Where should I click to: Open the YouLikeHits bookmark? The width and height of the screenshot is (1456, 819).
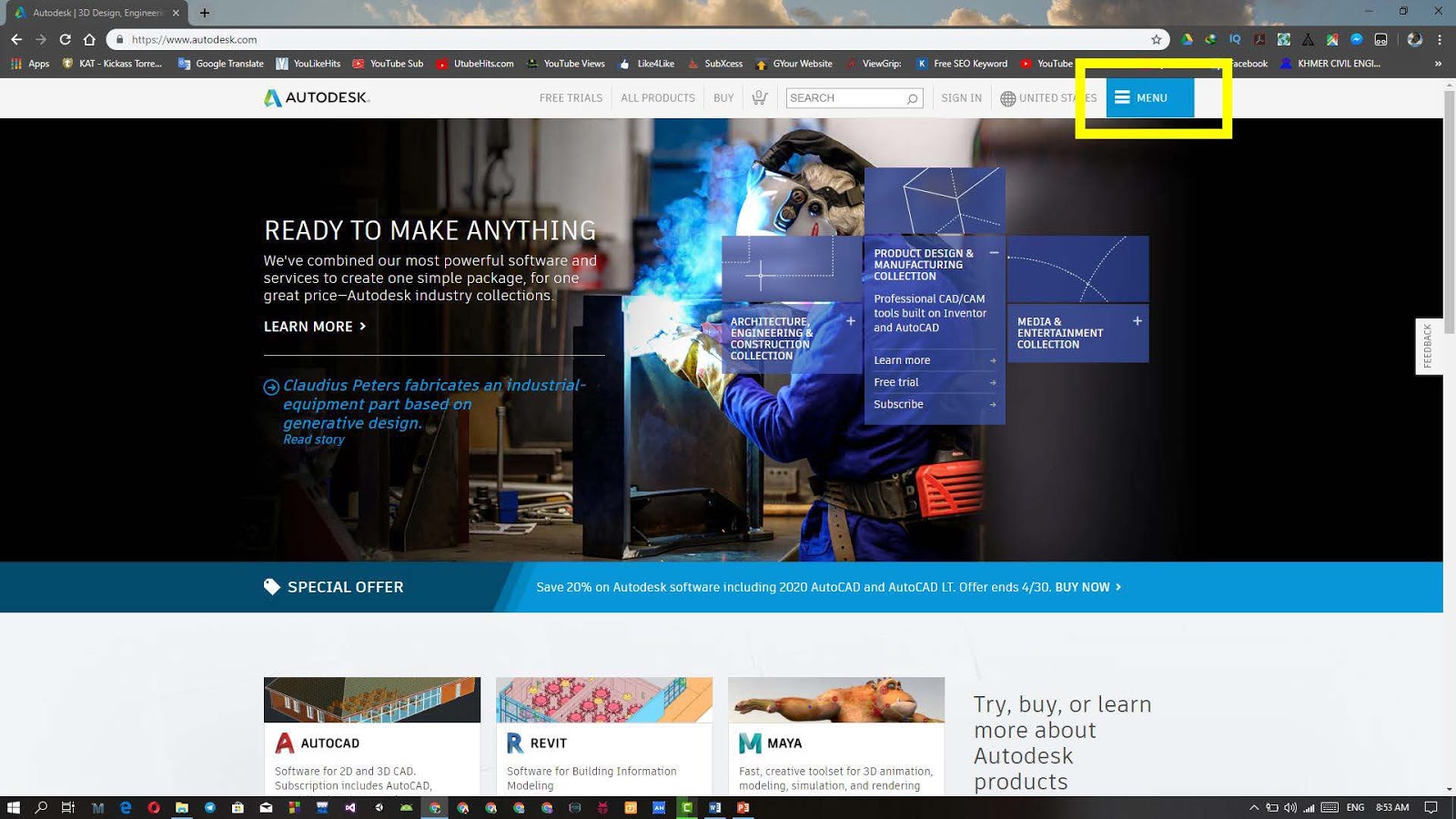pyautogui.click(x=308, y=64)
